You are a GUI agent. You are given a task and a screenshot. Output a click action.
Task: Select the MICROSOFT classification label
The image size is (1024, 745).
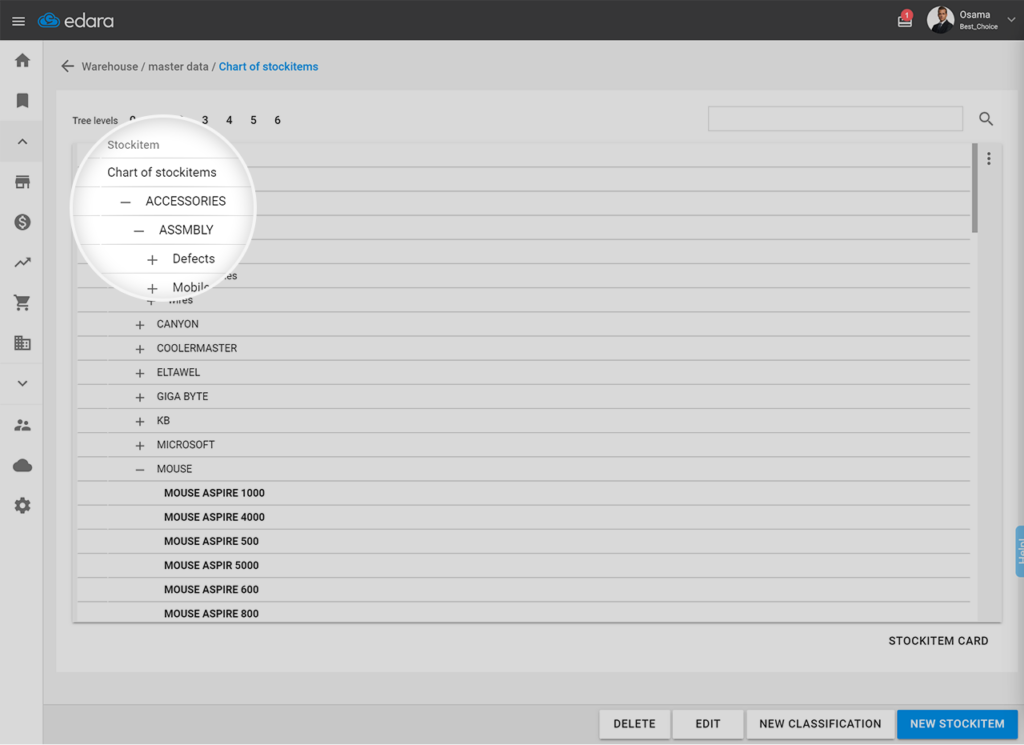(185, 445)
